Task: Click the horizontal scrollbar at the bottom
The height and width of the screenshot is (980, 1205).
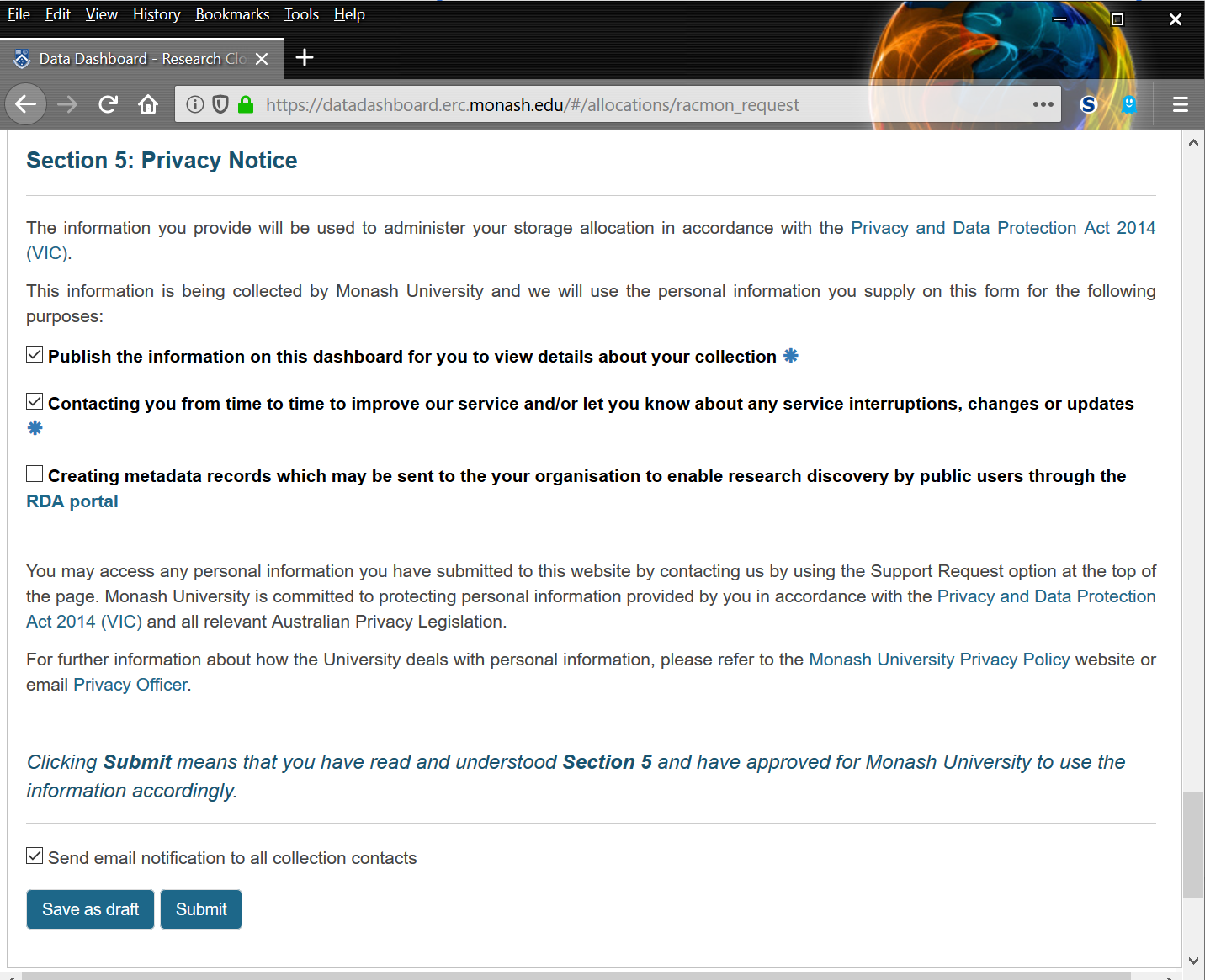Action: (x=576, y=976)
